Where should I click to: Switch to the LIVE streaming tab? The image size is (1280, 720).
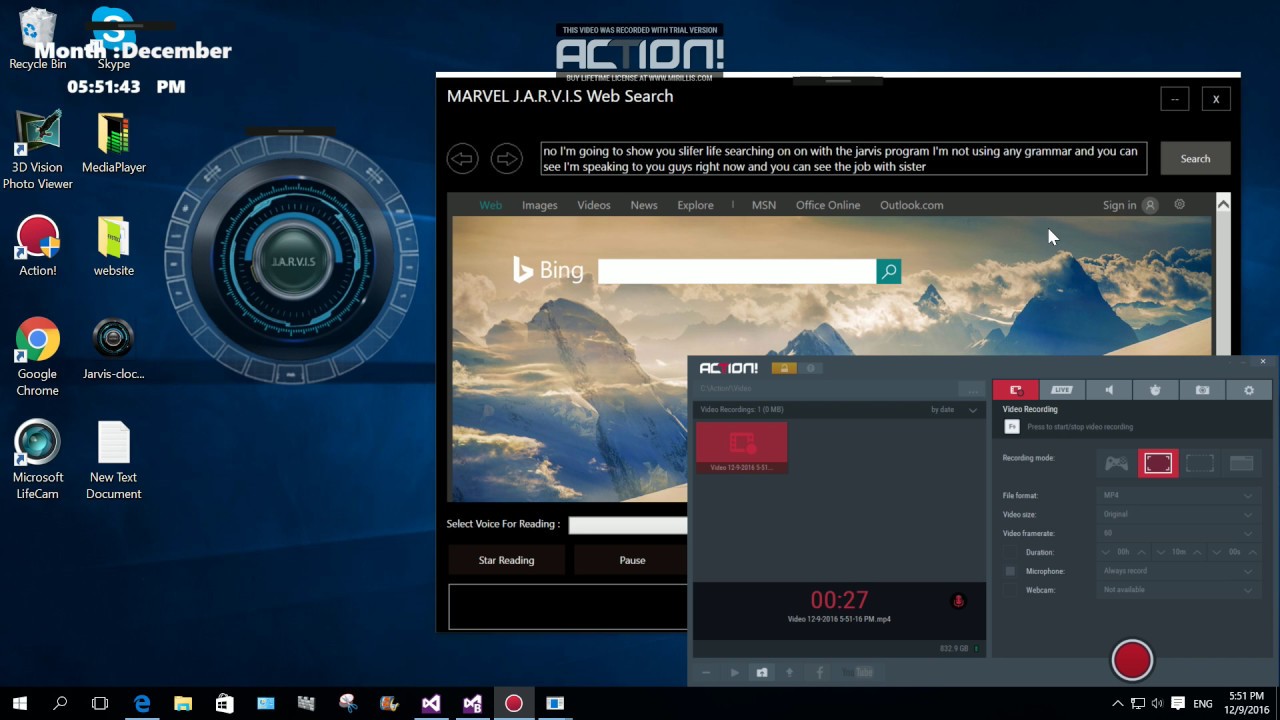(x=1062, y=390)
